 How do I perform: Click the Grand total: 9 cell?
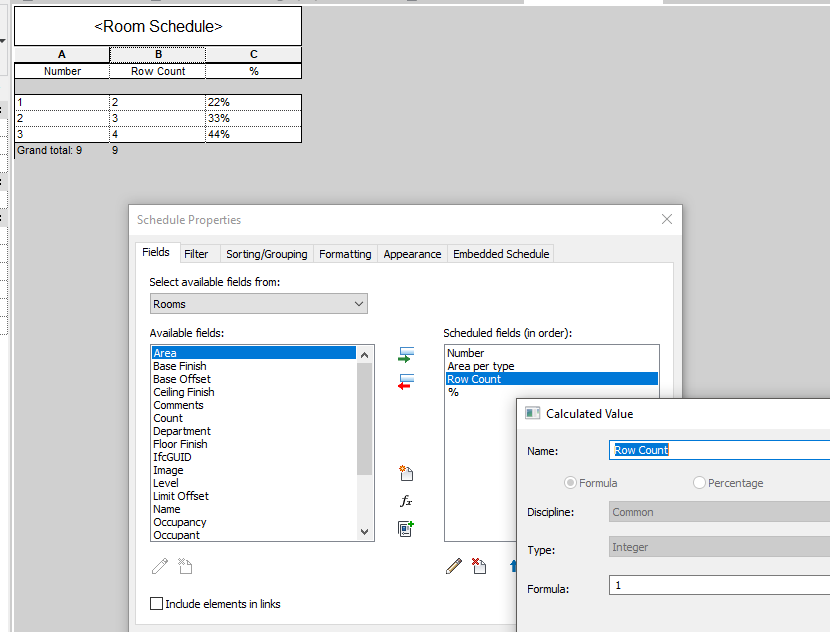click(x=62, y=150)
